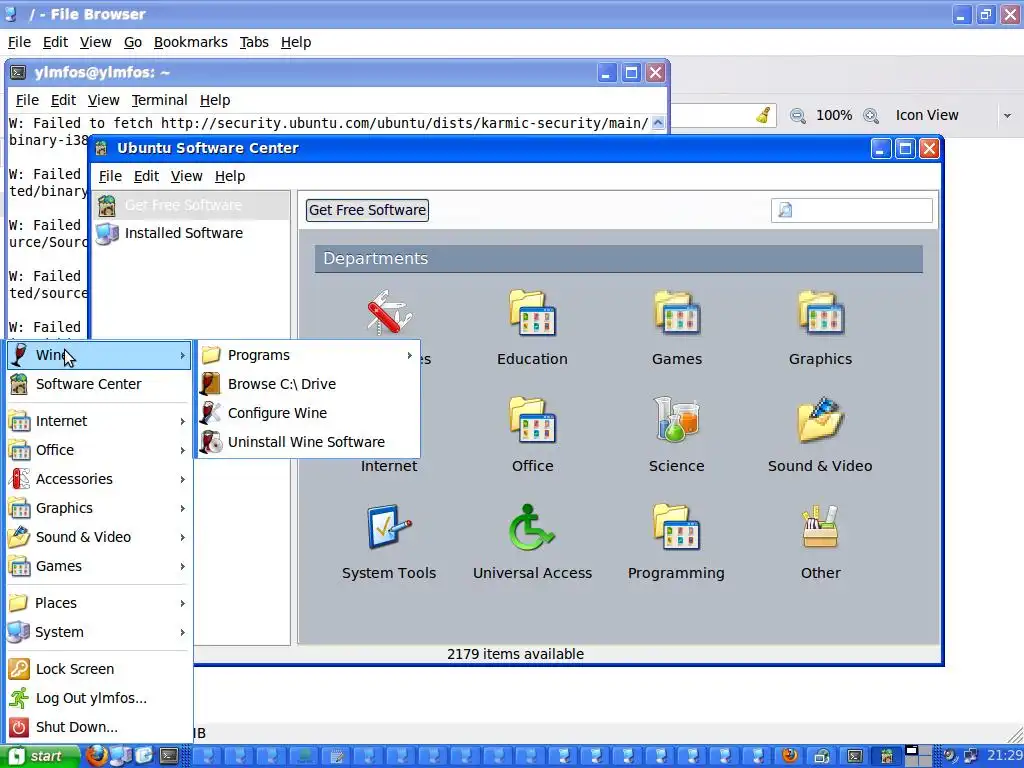The width and height of the screenshot is (1024, 768).
Task: Open File Browser Tabs menu
Action: pyautogui.click(x=254, y=42)
